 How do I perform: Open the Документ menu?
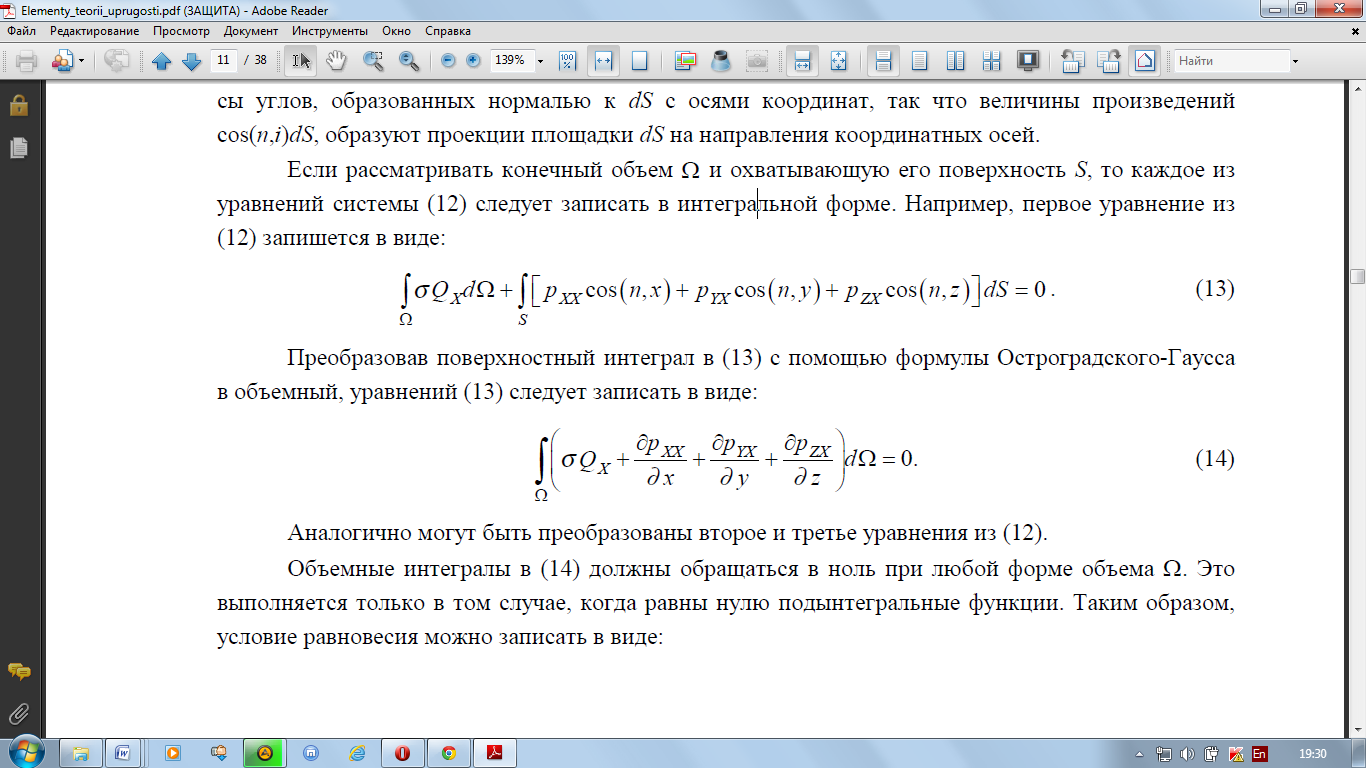coord(251,31)
